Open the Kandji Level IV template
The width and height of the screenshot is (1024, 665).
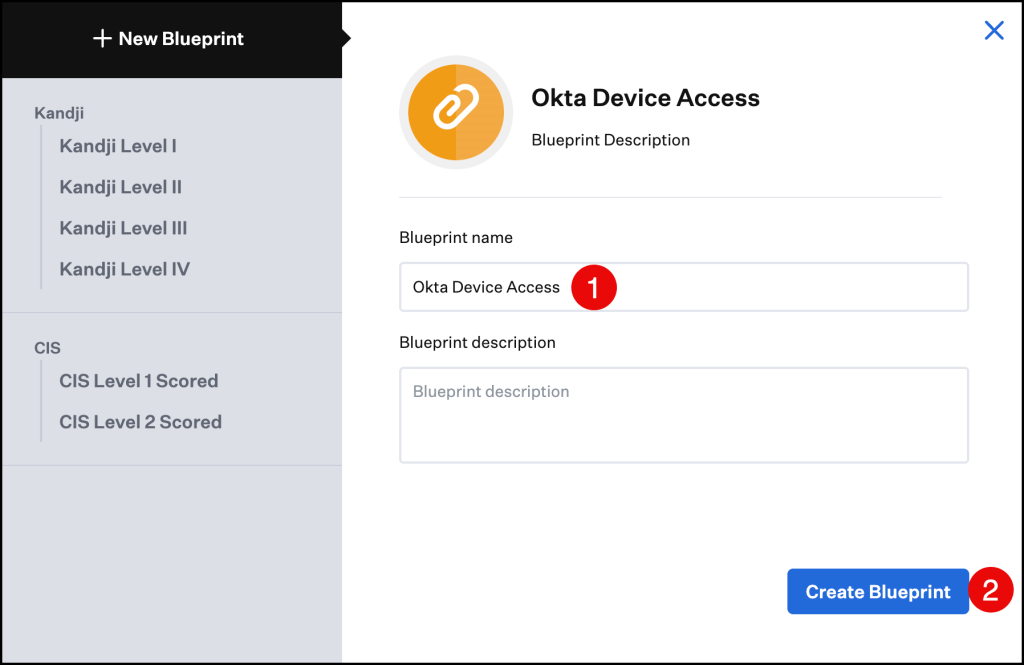click(x=124, y=269)
